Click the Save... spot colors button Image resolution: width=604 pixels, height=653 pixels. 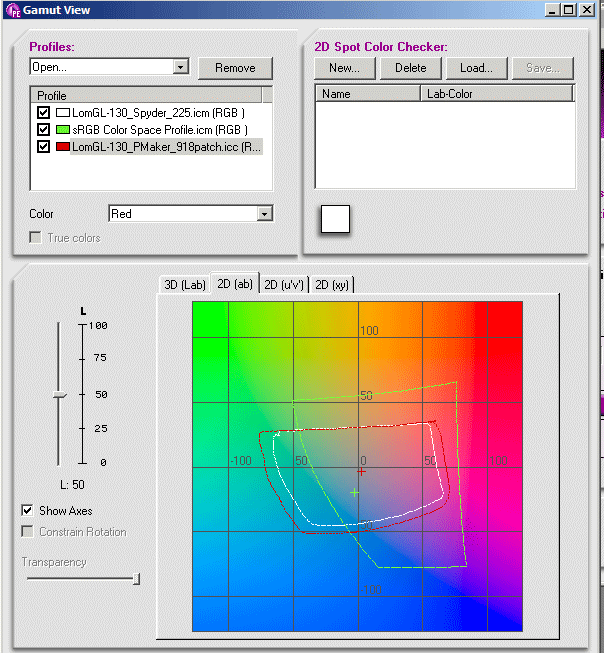tap(543, 68)
